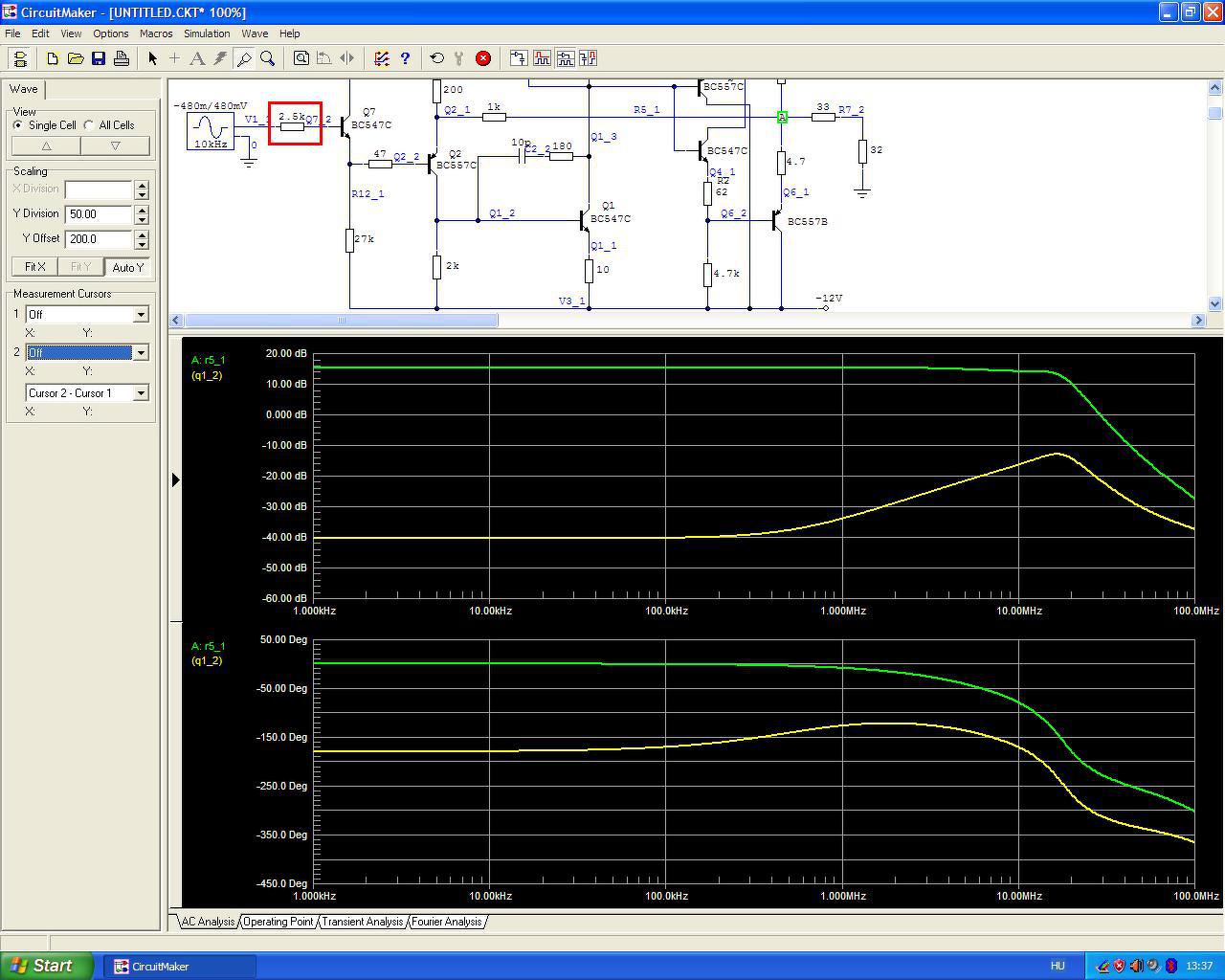This screenshot has height=980, width=1225.
Task: Click the print icon in toolbar
Action: pos(122,58)
